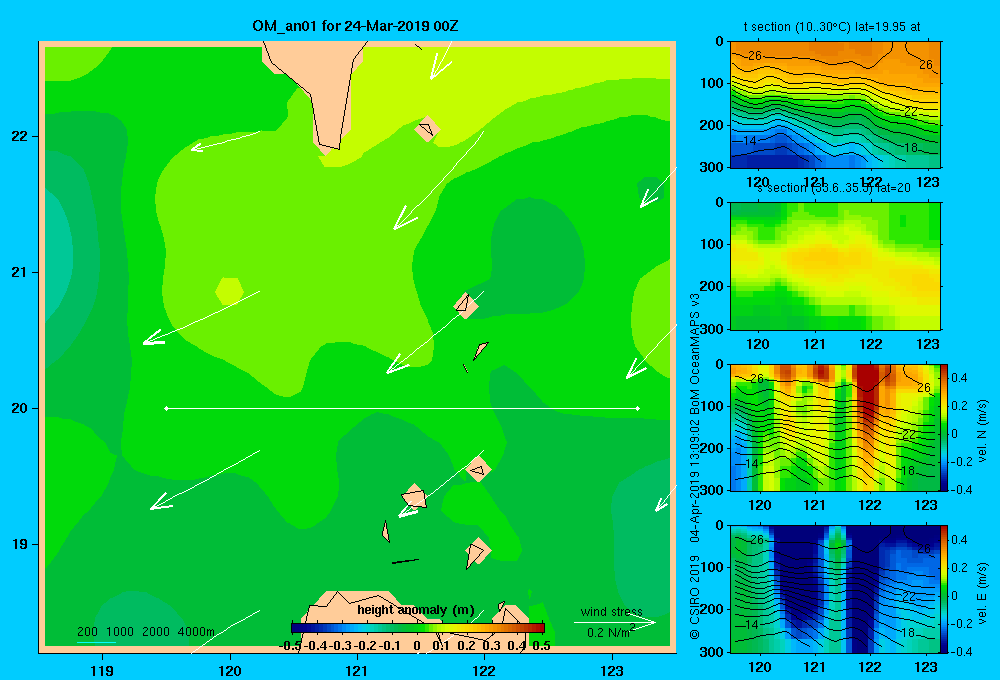
Task: Click the vel. E velocity color scale
Action: [x=944, y=589]
